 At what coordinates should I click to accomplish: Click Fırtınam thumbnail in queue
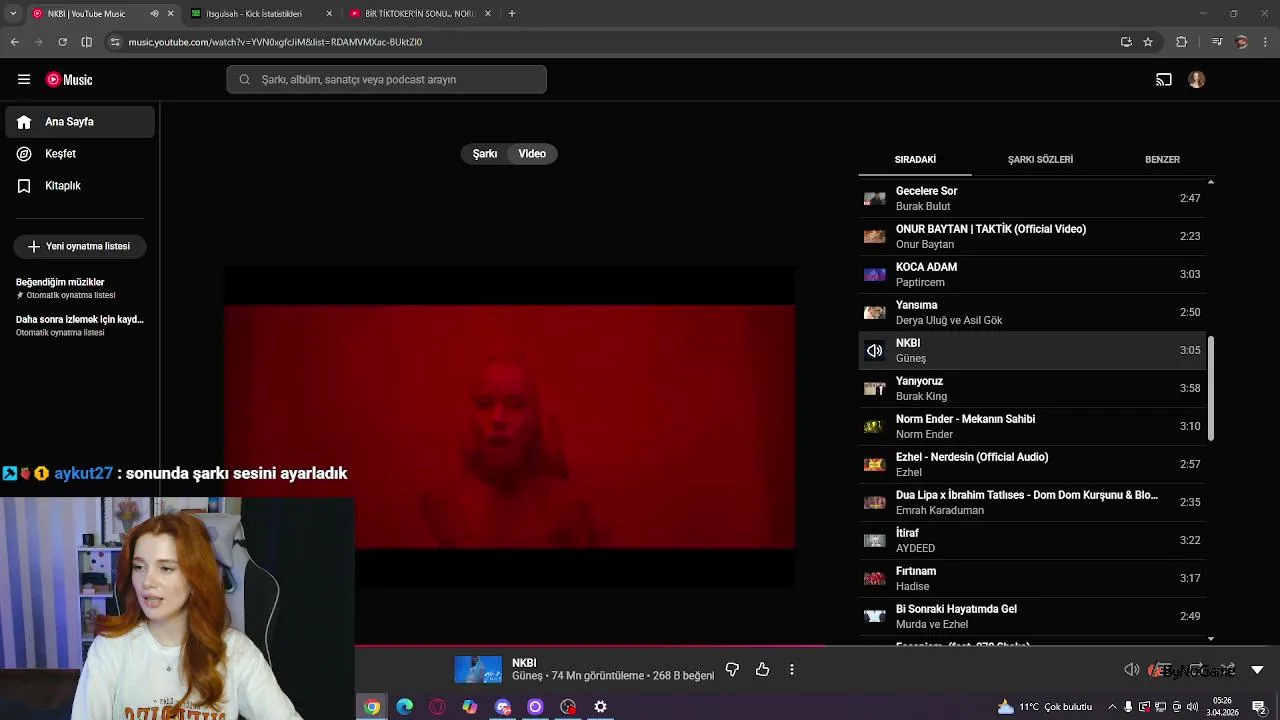874,578
